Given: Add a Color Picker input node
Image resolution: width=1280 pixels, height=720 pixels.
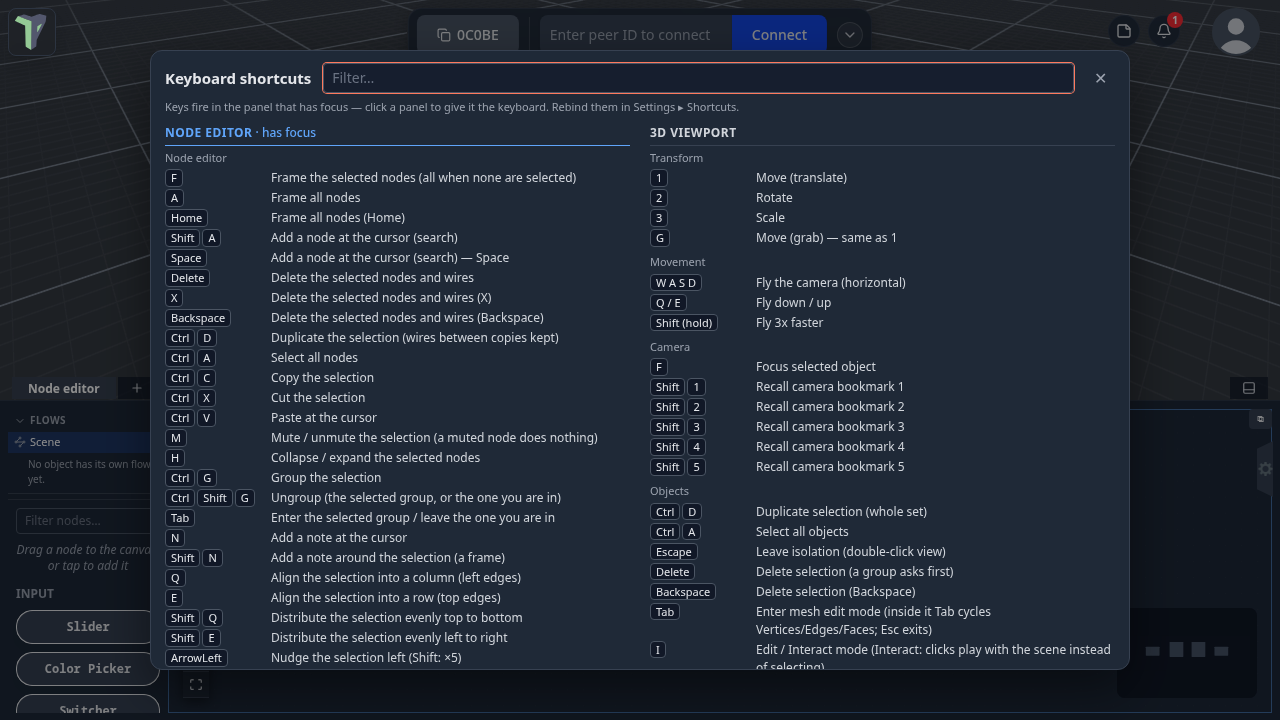Looking at the screenshot, I should (88, 669).
